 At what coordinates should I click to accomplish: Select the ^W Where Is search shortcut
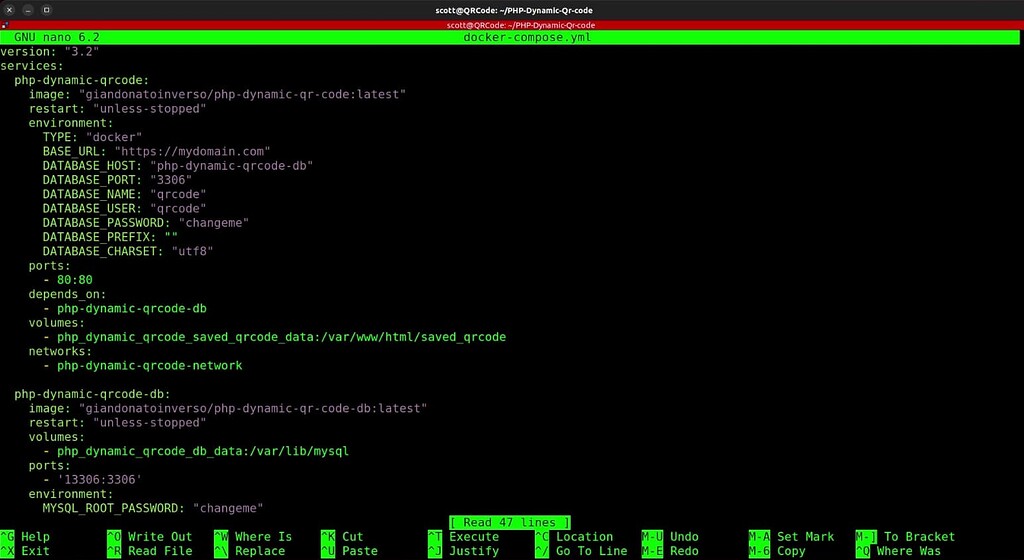253,537
